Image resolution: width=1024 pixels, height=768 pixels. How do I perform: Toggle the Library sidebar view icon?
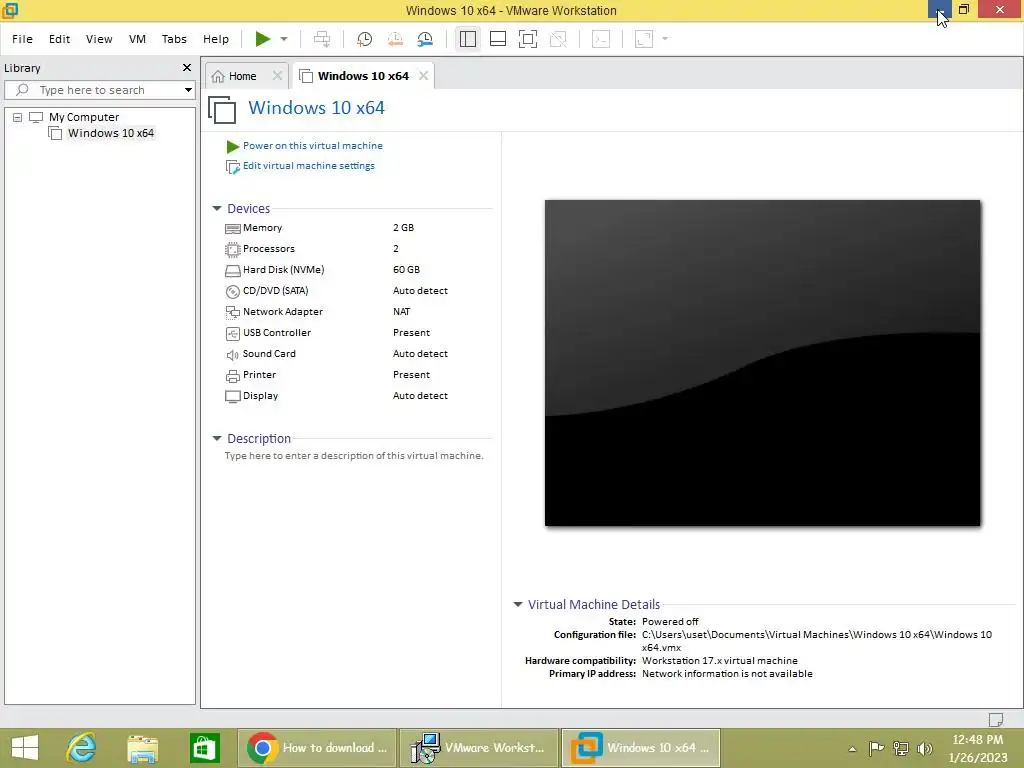[468, 39]
